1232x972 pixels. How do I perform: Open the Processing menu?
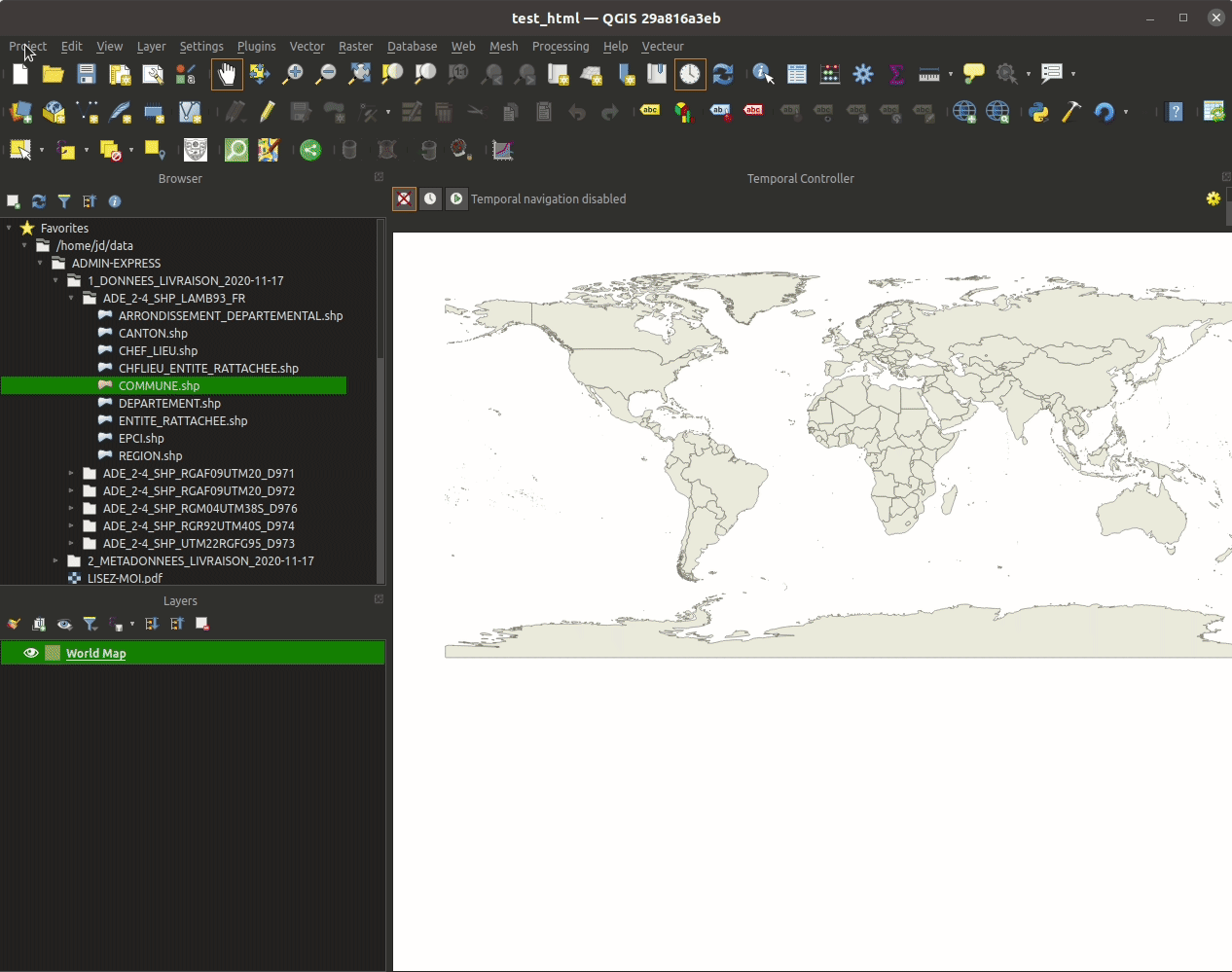tap(561, 46)
